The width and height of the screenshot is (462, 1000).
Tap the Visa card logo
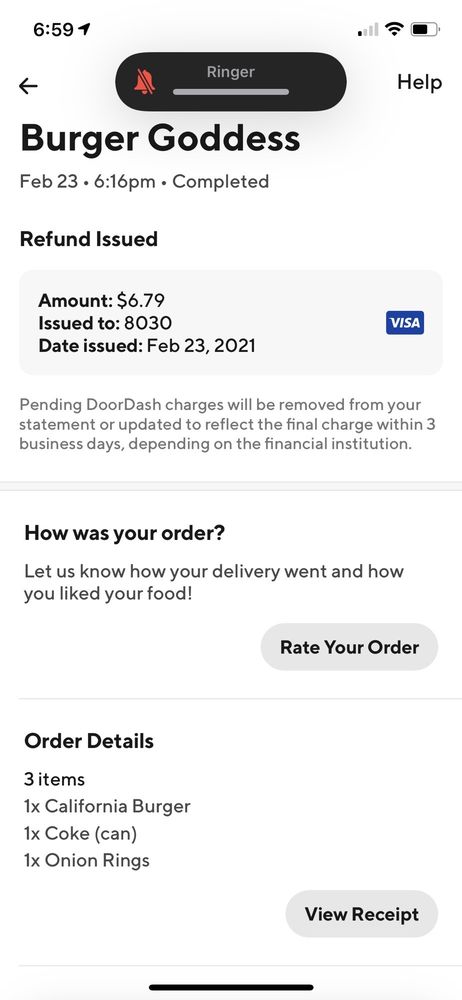(x=405, y=323)
